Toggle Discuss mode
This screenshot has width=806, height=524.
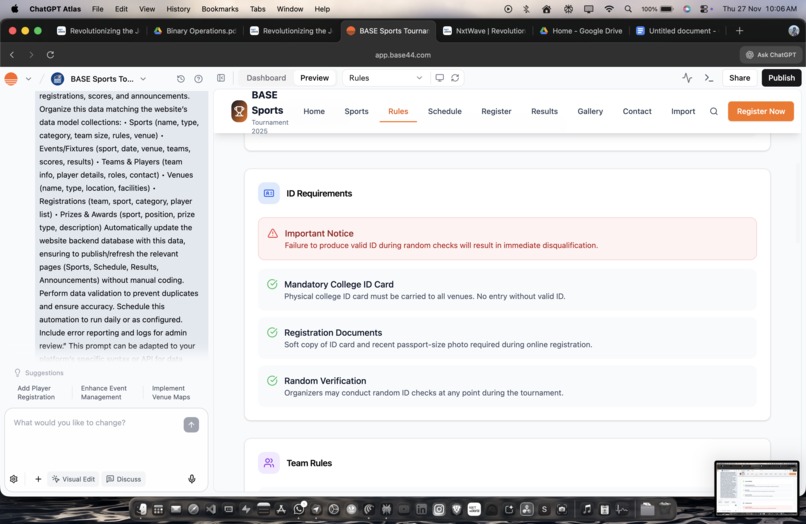click(124, 479)
